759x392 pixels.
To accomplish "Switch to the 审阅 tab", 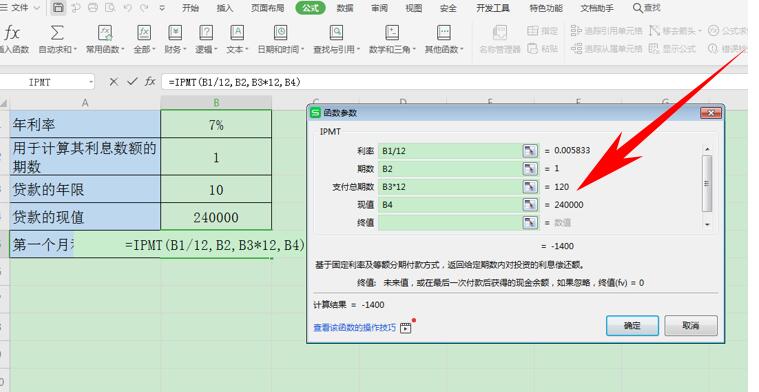I will (x=380, y=8).
